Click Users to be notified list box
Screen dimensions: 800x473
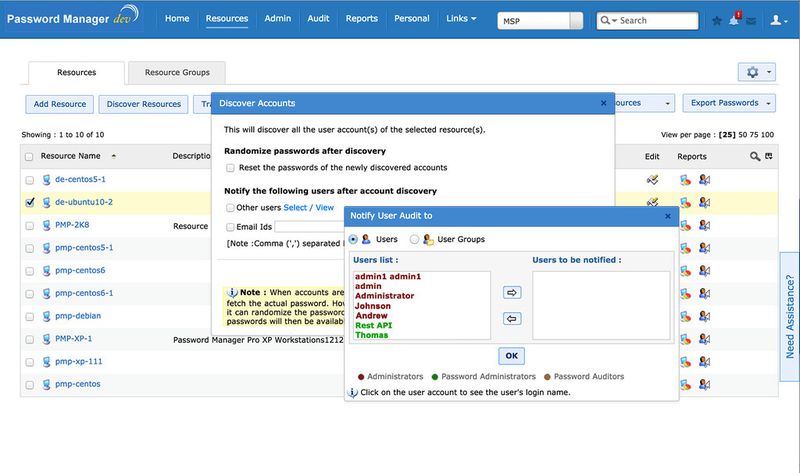pyautogui.click(x=601, y=305)
